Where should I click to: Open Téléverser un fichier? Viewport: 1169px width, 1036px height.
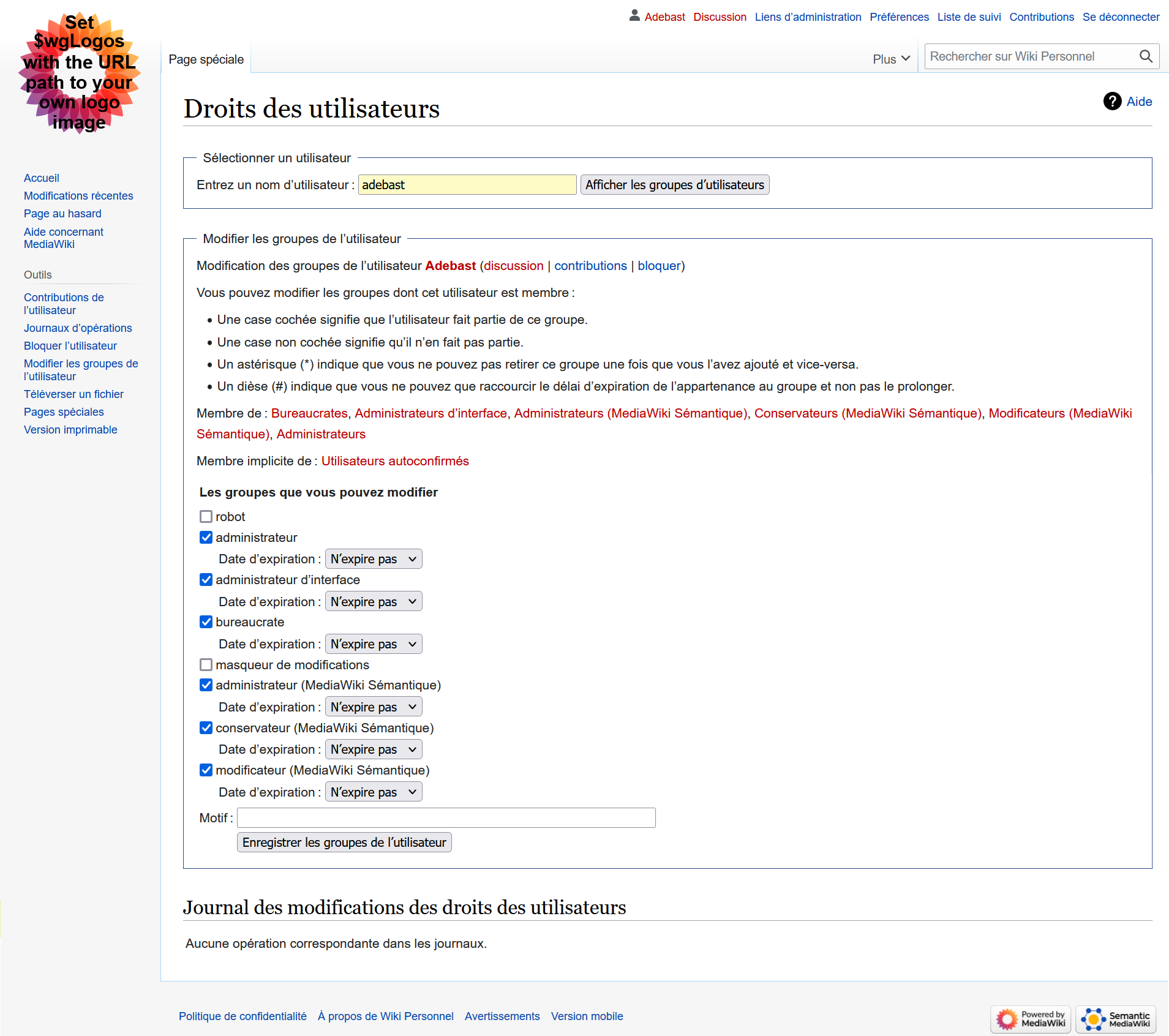tap(73, 394)
